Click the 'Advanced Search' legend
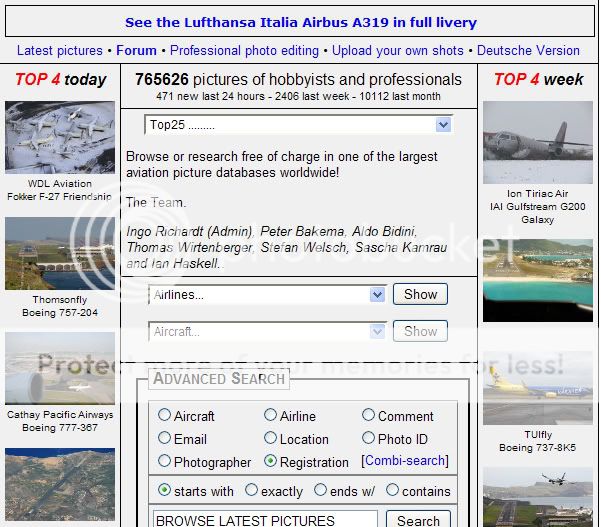601x527 pixels. [x=219, y=379]
